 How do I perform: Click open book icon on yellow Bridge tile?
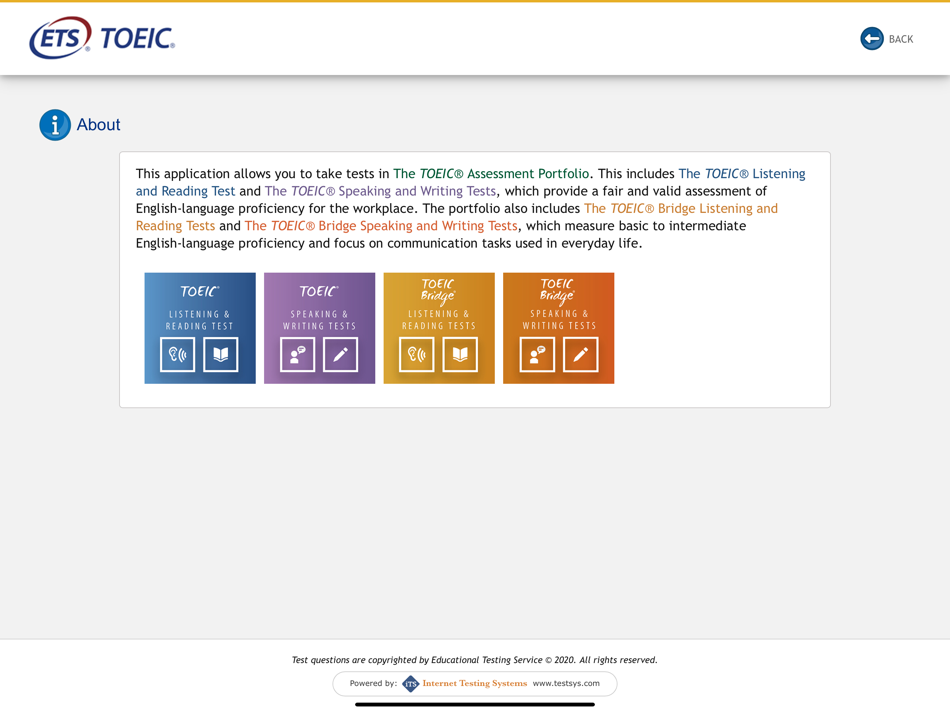[x=460, y=354]
